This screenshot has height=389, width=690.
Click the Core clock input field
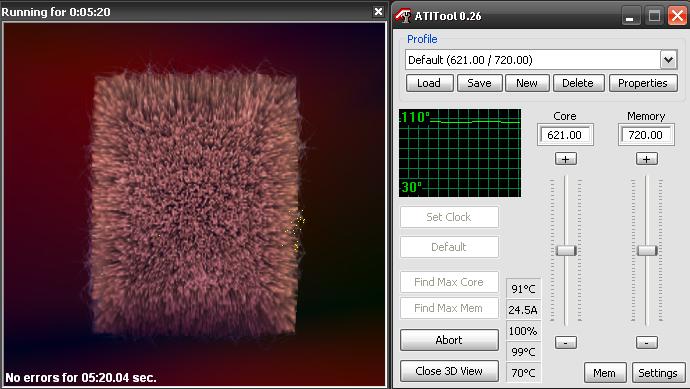(x=565, y=135)
